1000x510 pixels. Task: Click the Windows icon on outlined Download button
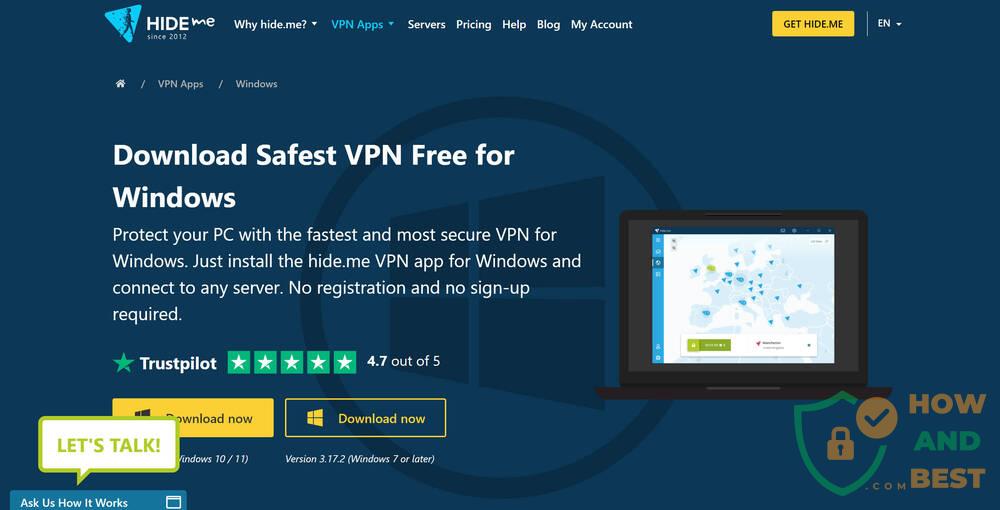pyautogui.click(x=315, y=418)
